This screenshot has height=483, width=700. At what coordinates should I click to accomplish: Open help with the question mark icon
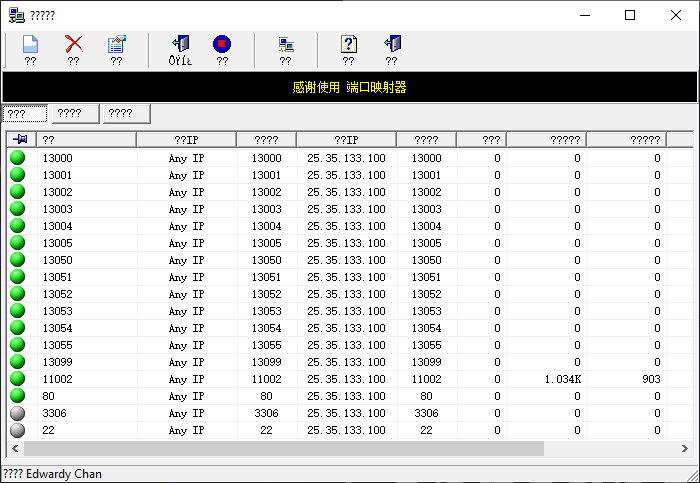348,45
